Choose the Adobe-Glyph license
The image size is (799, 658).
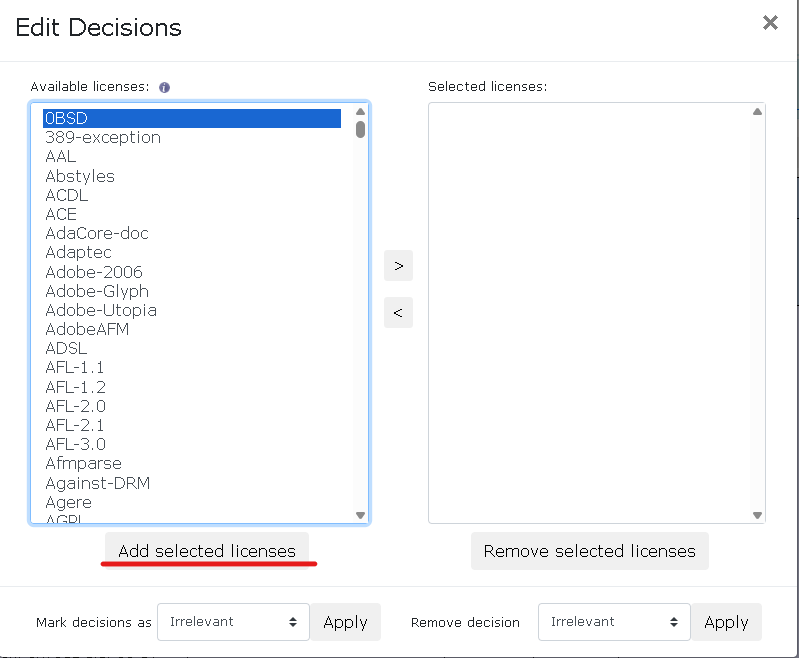[95, 291]
